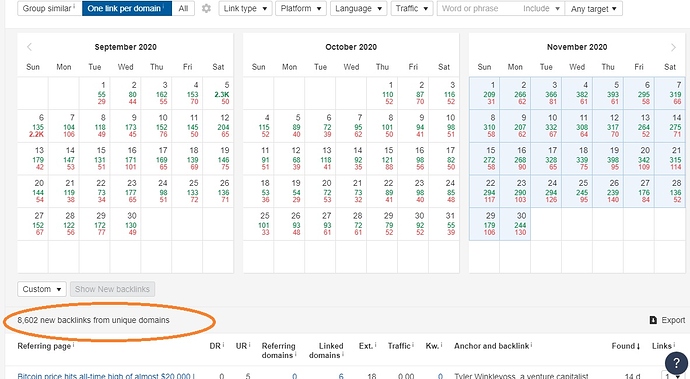Sort by Linked domains column header
690x379 pixels.
(327, 350)
